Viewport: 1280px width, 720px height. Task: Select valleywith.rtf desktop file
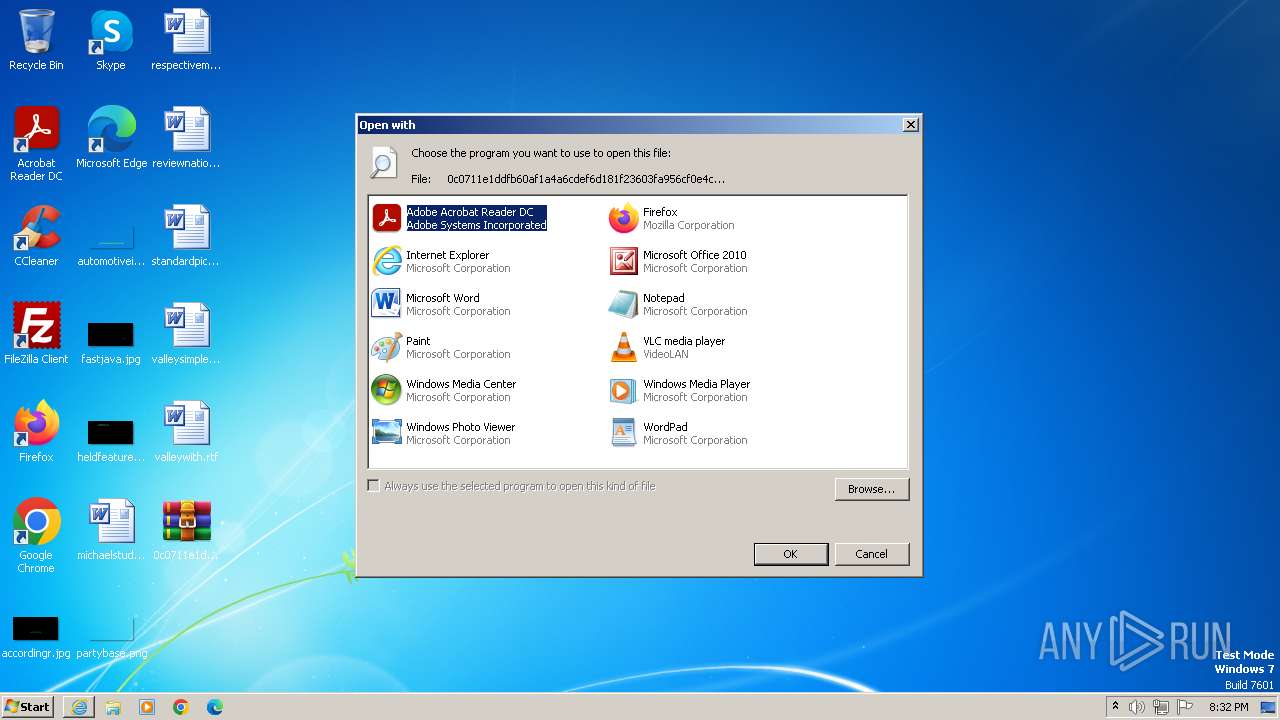(186, 433)
